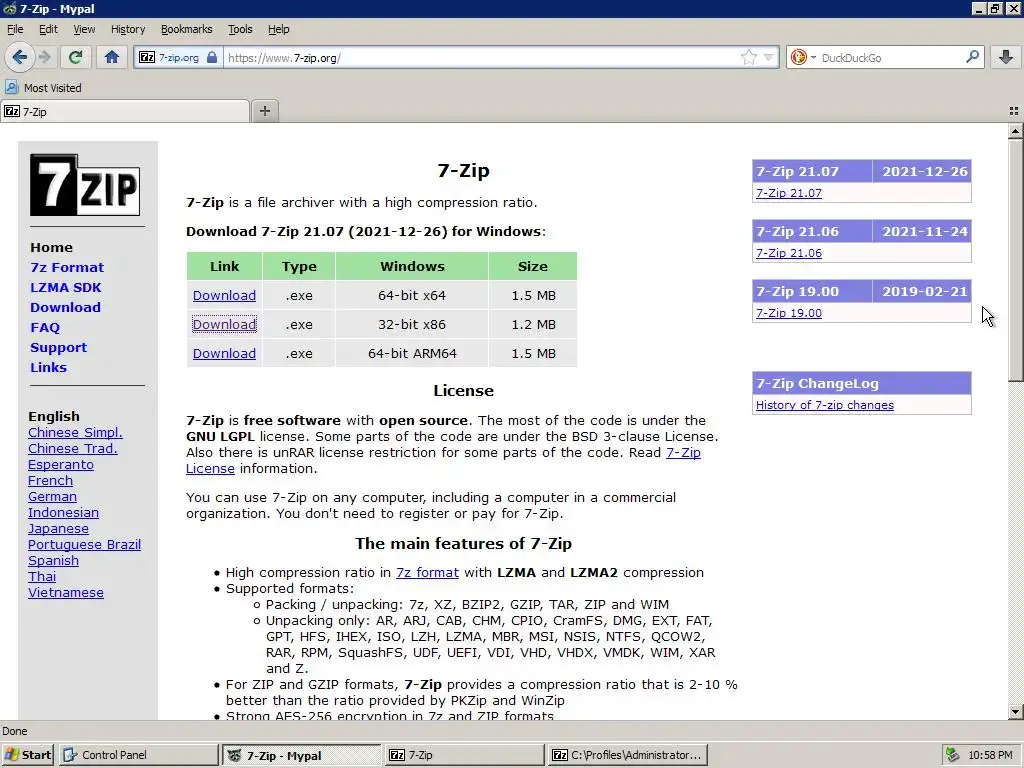This screenshot has height=768, width=1024.
Task: Open the downloads arrow button
Action: (1006, 57)
